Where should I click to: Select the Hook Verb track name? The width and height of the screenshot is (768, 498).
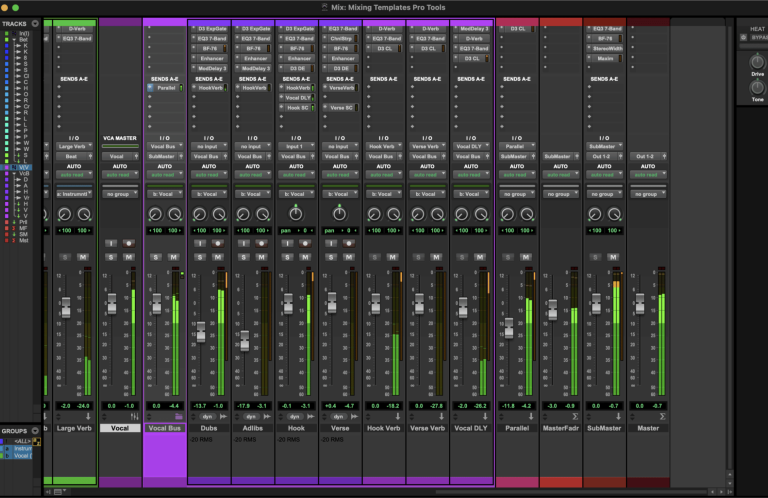pos(384,428)
